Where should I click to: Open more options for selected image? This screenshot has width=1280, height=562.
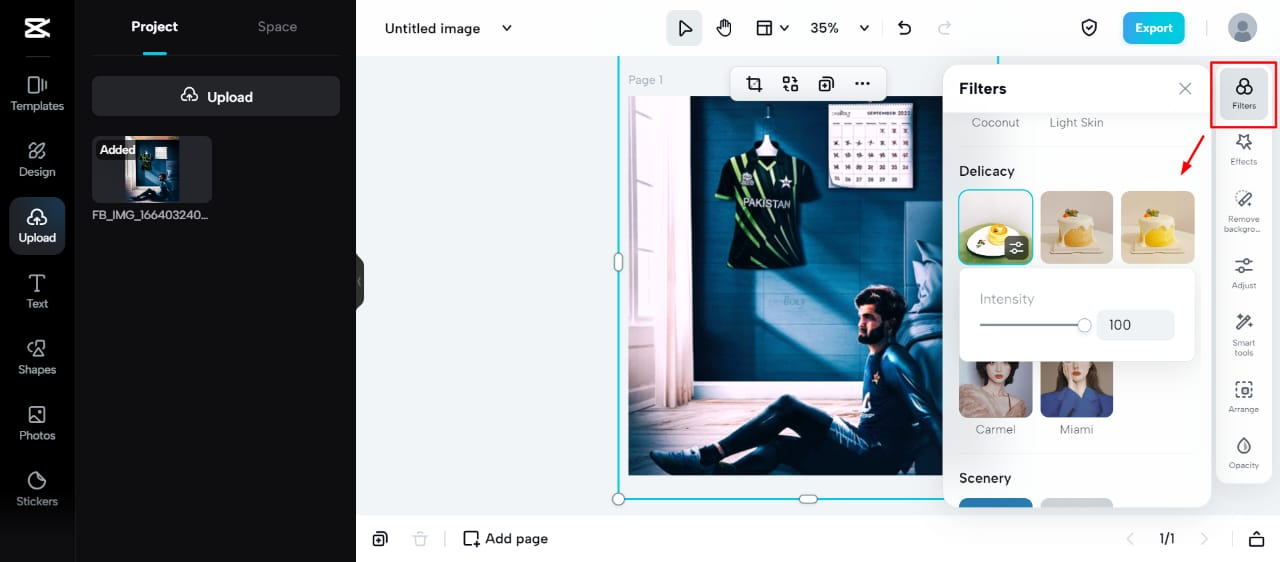(862, 84)
